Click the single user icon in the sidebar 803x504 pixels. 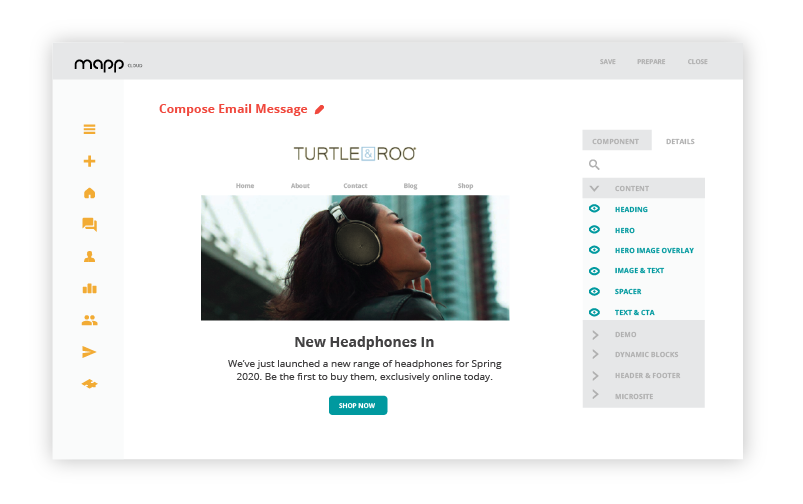tap(90, 257)
